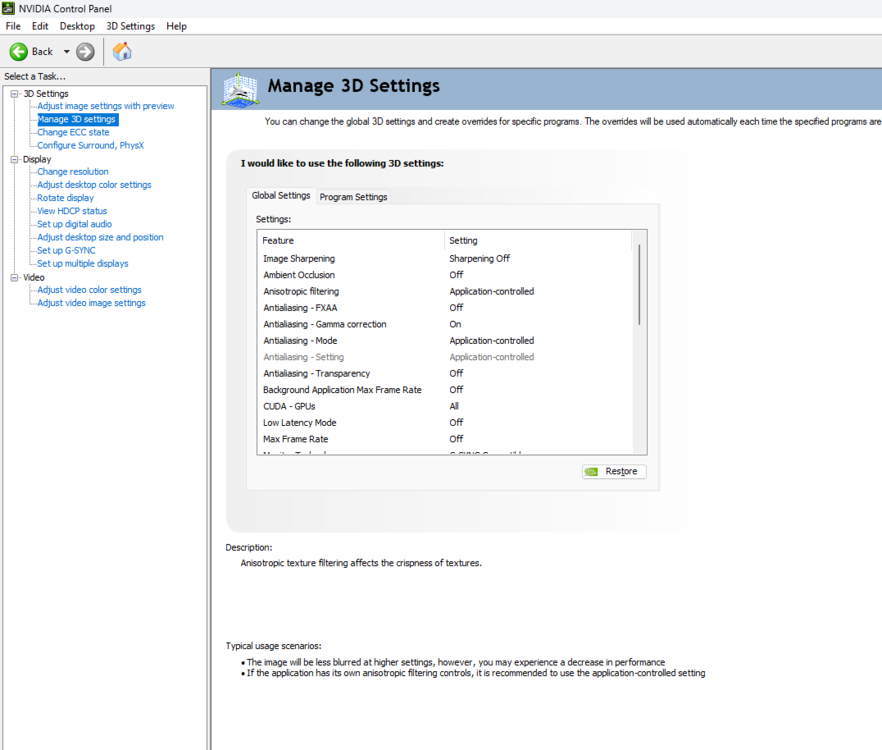Viewport: 882px width, 750px height.
Task: Open the Desktop menu
Action: point(77,26)
